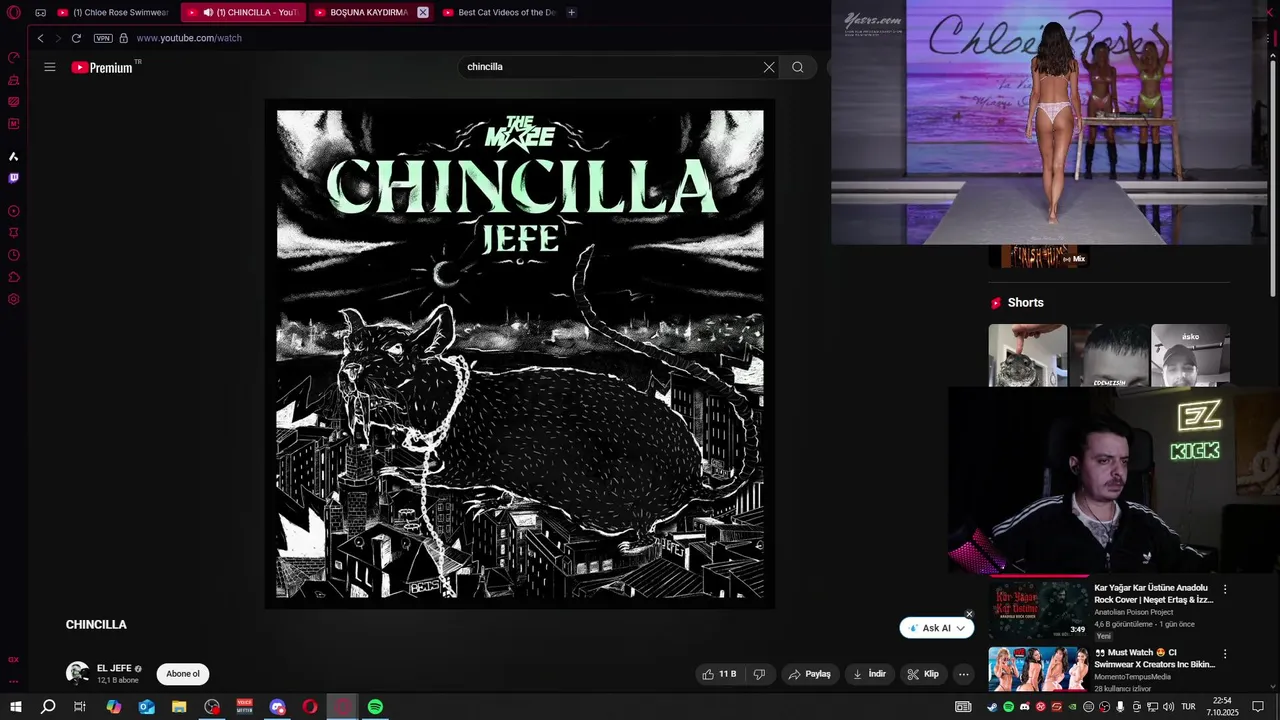Create a clip with the Klip button
Screen dimensions: 1280x720
[x=923, y=674]
